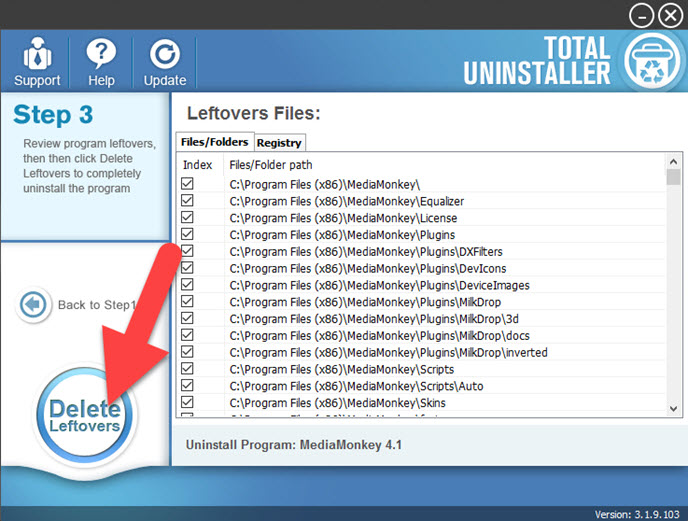This screenshot has height=521, width=688.
Task: Click the Uninstall Program: MediaMonkey 4.1 text
Action: [x=294, y=445]
